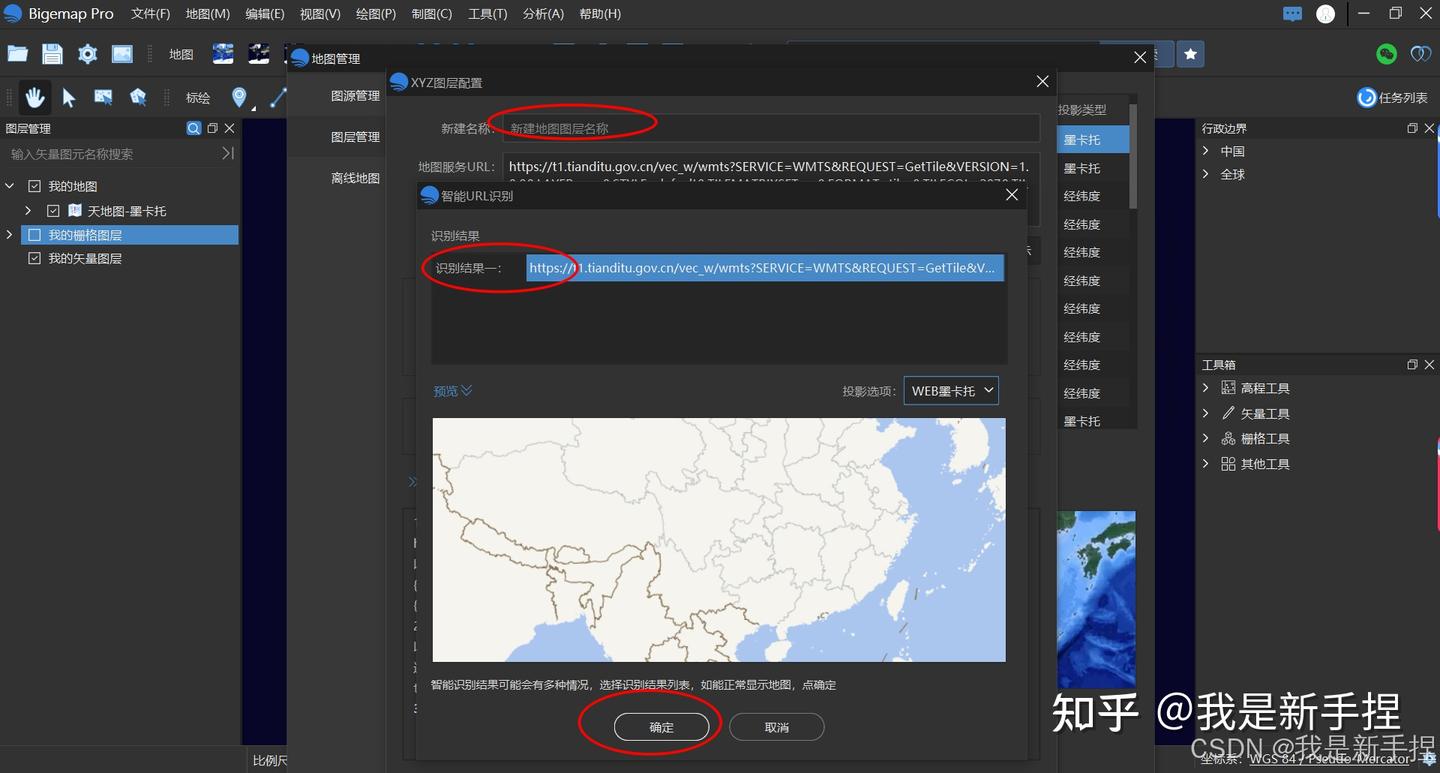The image size is (1440, 773).
Task: Enable the 我的栅格图层 checkbox
Action: click(x=35, y=234)
